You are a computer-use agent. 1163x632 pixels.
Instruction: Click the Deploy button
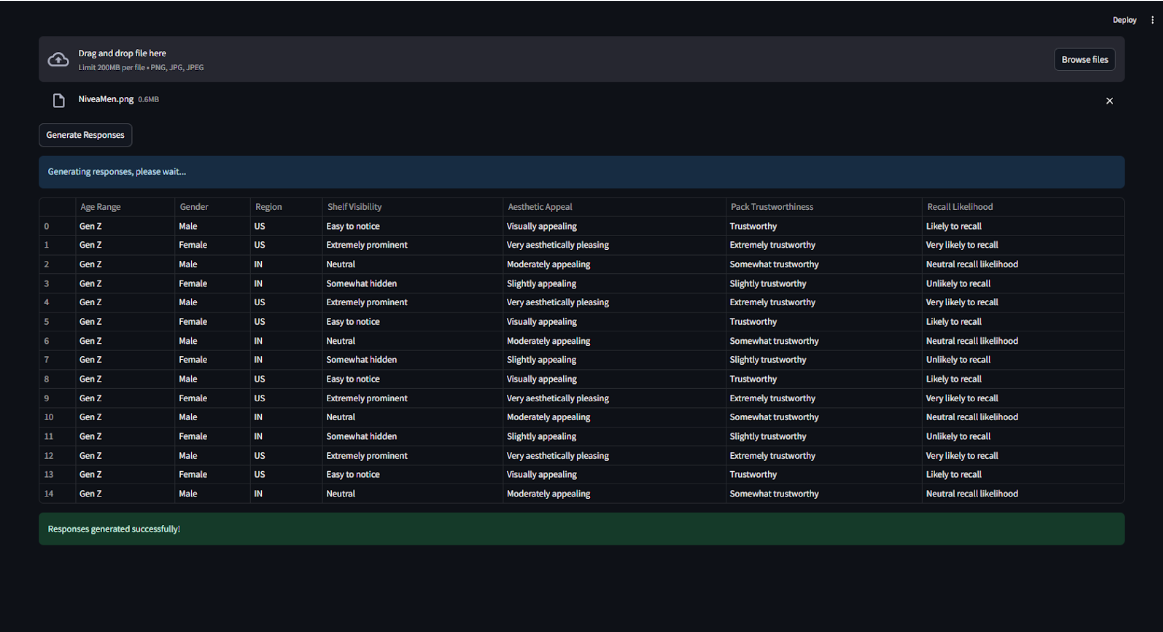tap(1124, 20)
